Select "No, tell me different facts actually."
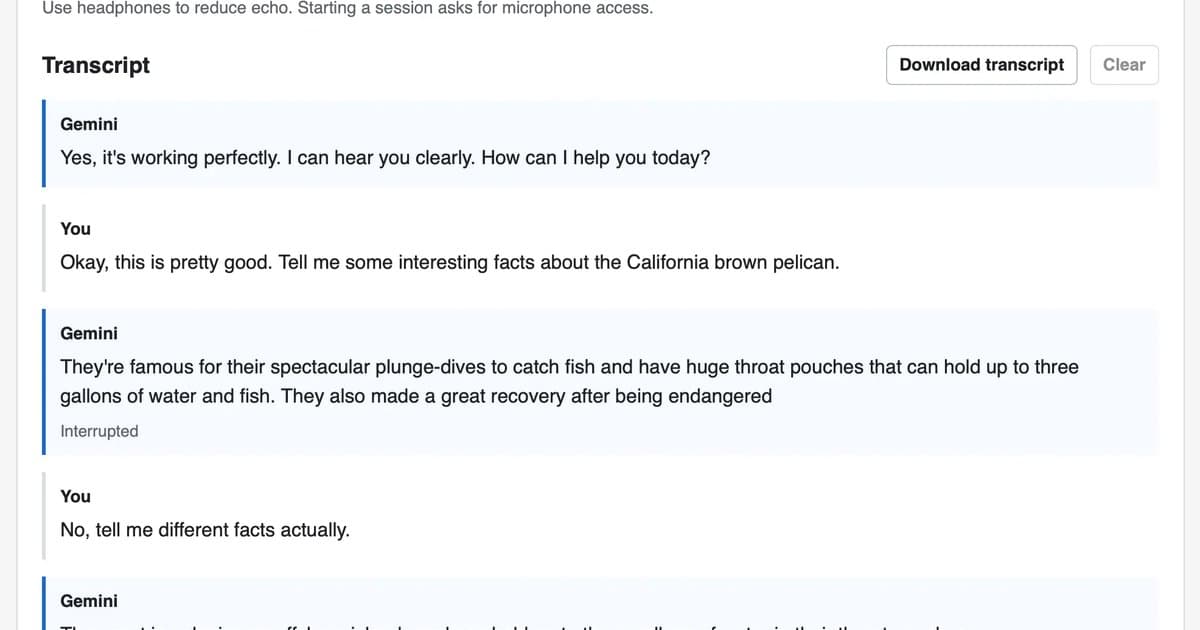This screenshot has width=1200, height=630. (205, 530)
